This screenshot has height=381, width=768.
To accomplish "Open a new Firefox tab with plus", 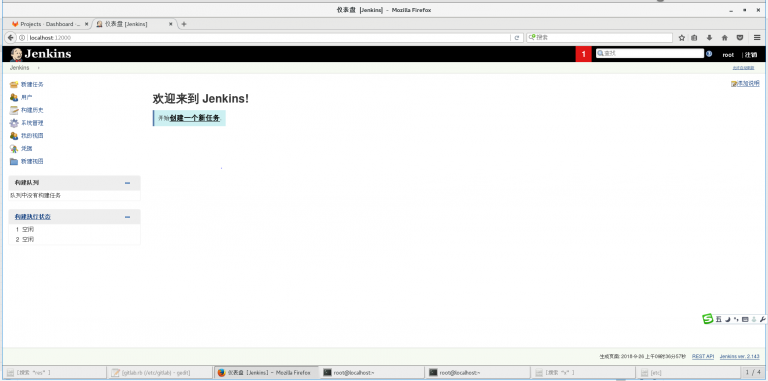I will click(184, 24).
